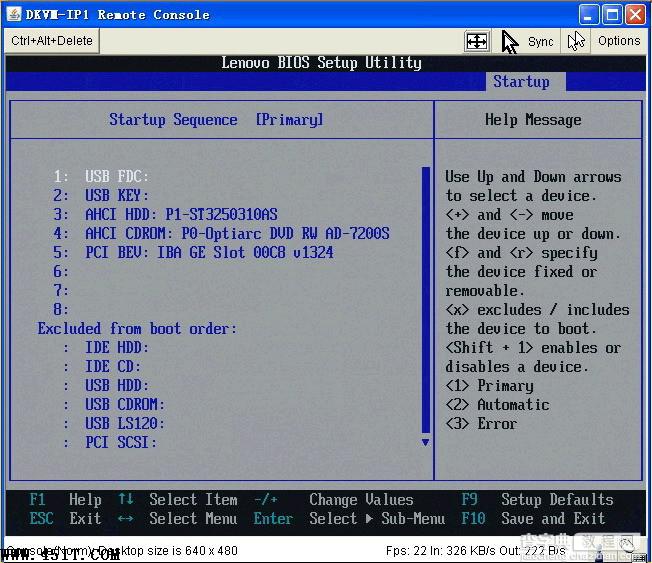Click the Ctrl+Alt+Delete button

(x=52, y=41)
